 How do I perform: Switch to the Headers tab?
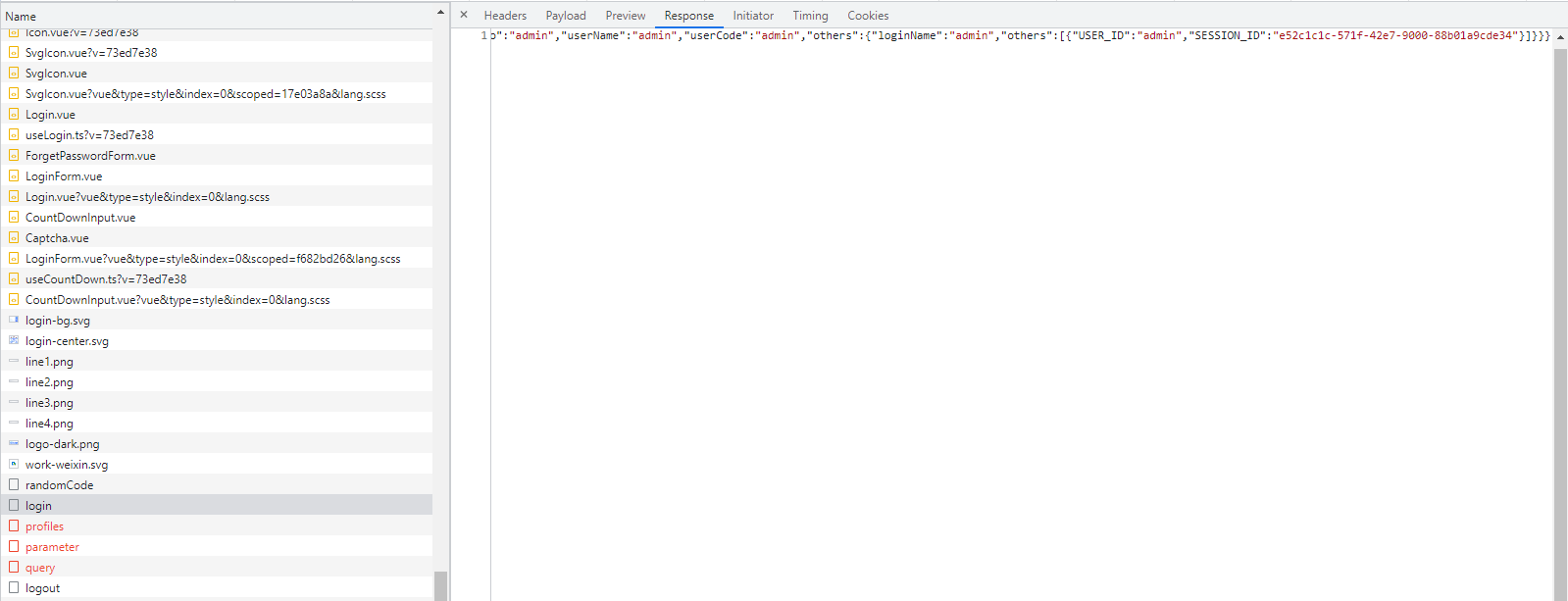point(505,16)
